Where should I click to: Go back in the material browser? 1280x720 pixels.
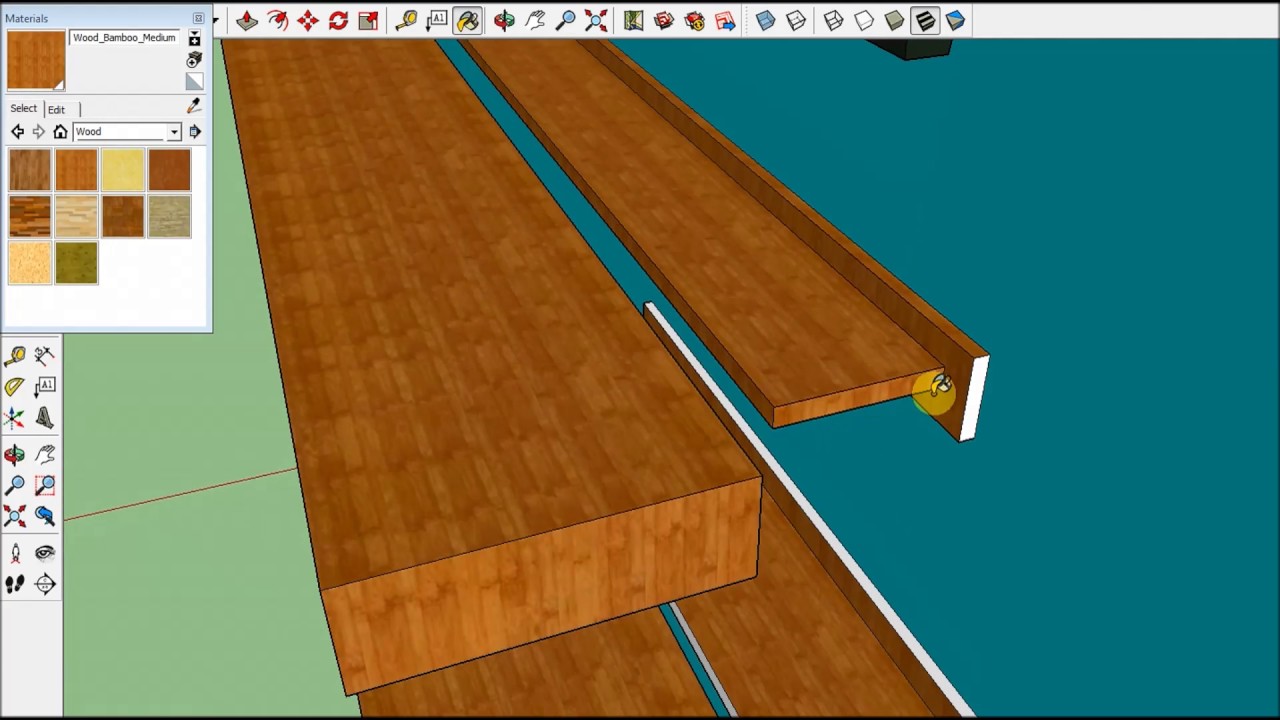(x=17, y=132)
